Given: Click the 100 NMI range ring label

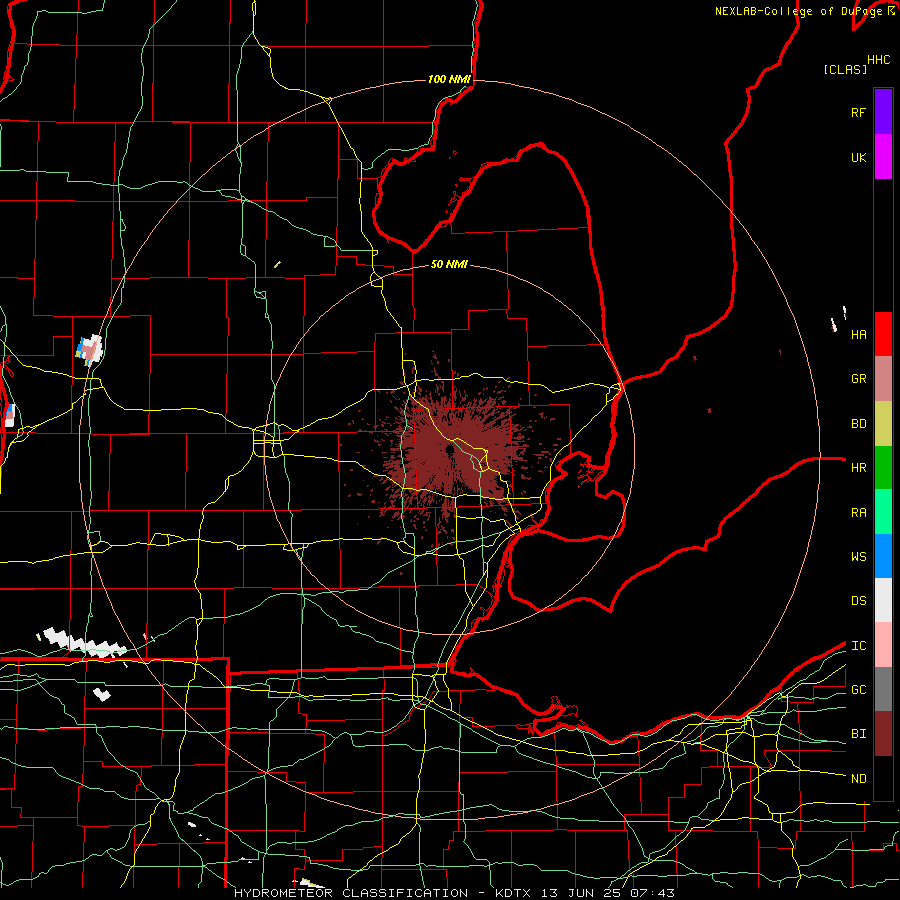Looking at the screenshot, I should [449, 79].
